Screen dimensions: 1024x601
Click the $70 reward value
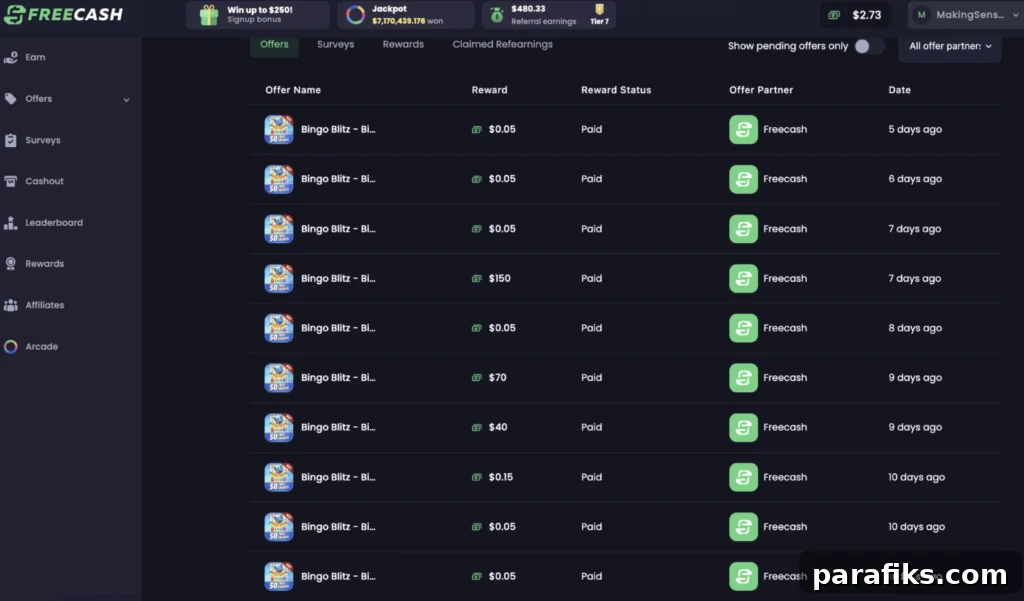pyautogui.click(x=498, y=378)
